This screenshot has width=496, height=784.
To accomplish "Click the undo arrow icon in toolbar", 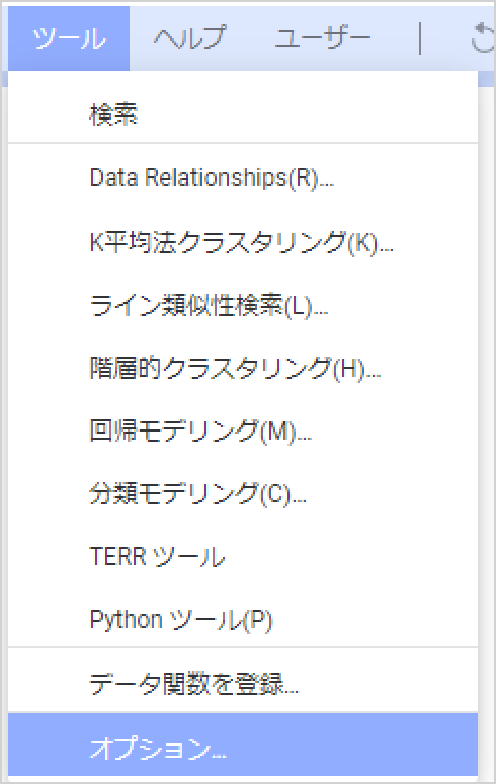I will pos(483,38).
